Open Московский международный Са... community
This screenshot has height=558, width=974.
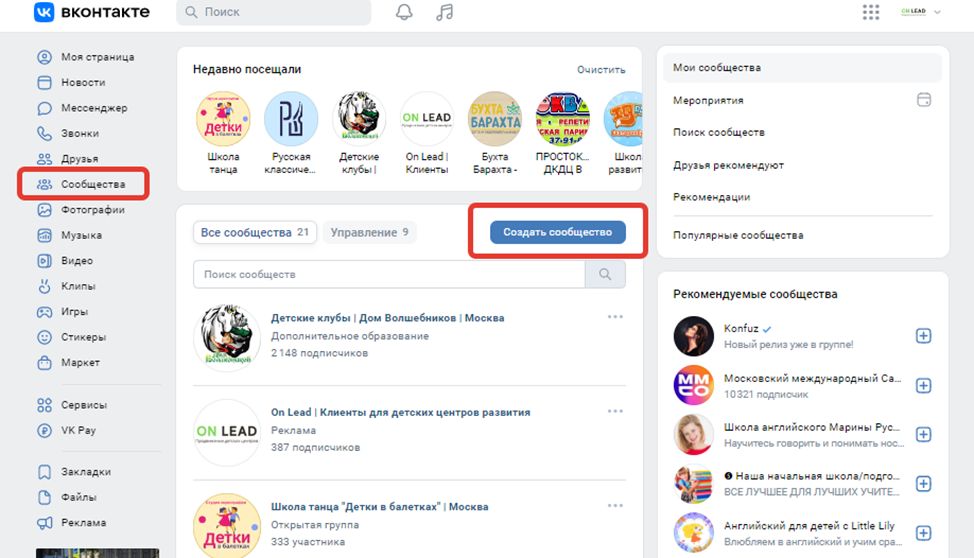(812, 378)
